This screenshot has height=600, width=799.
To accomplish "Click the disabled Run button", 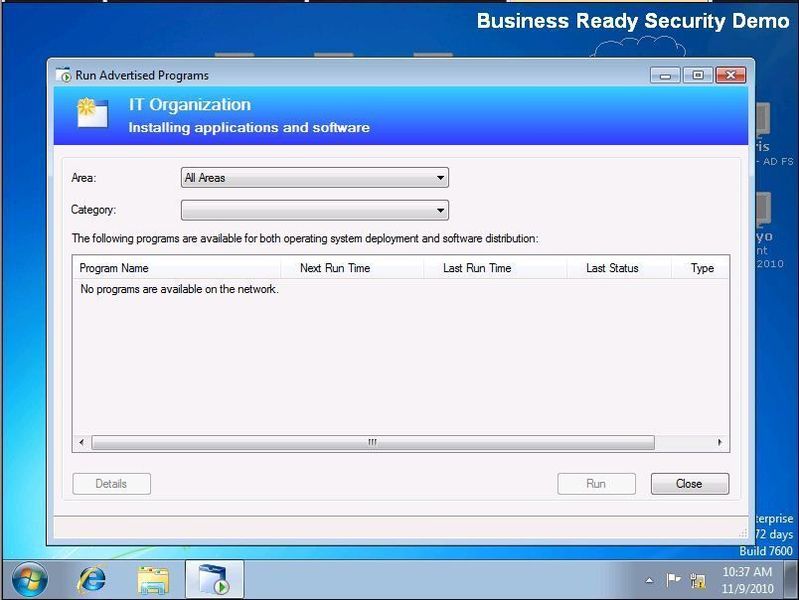I will click(x=596, y=484).
